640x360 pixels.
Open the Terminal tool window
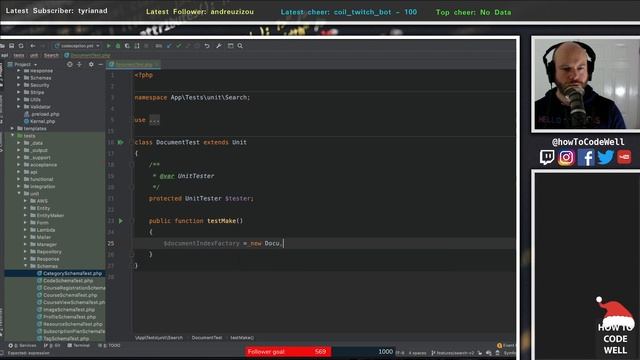point(79,345)
